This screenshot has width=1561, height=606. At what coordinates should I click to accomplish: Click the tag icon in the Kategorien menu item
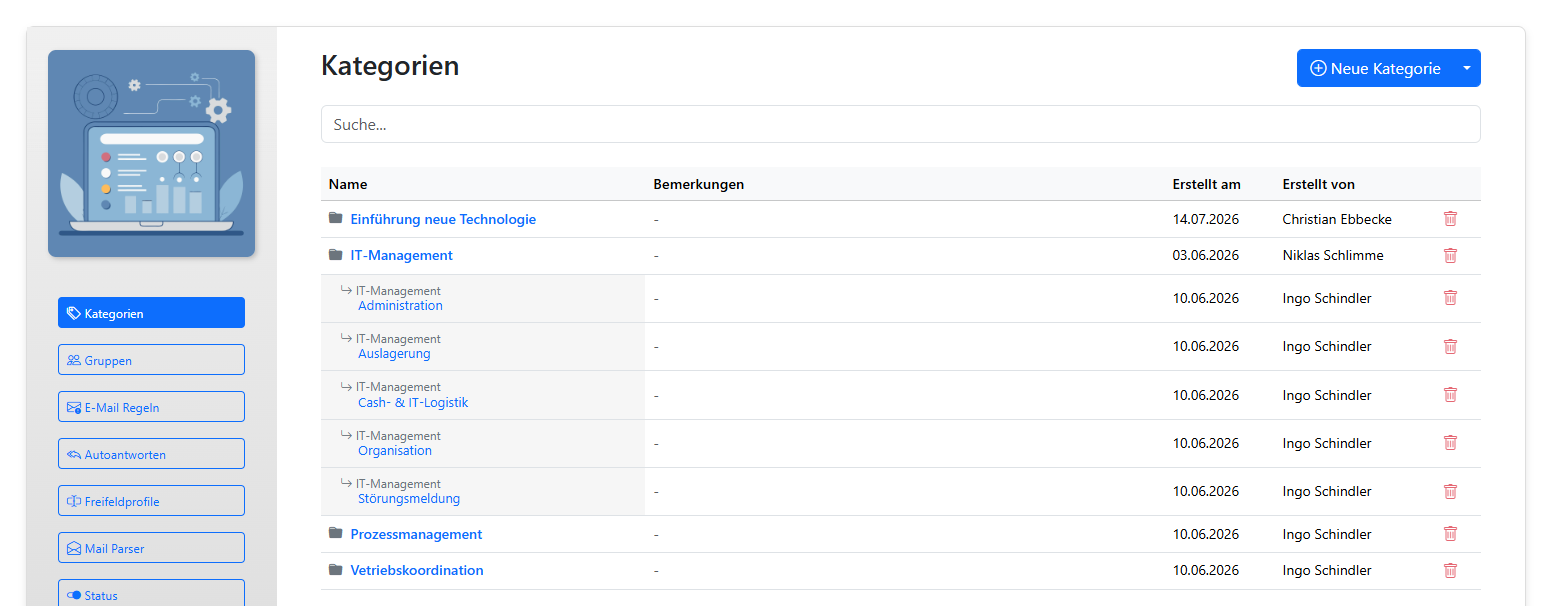[73, 313]
